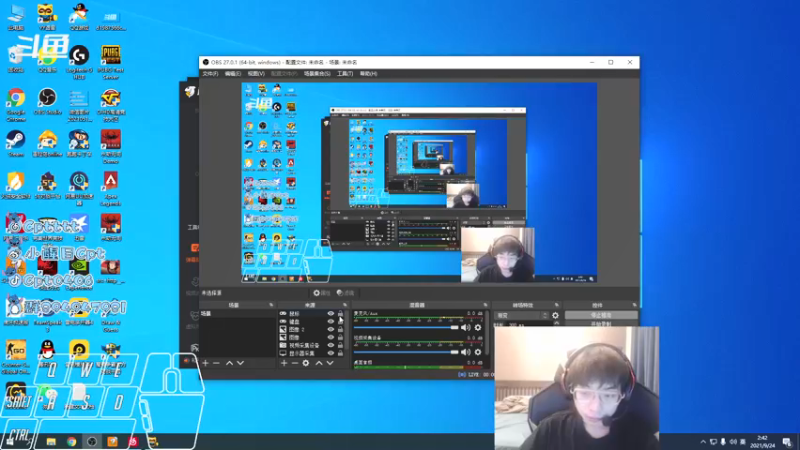Open NVIDIA GeForce Experience desktop icon

[x=79, y=273]
